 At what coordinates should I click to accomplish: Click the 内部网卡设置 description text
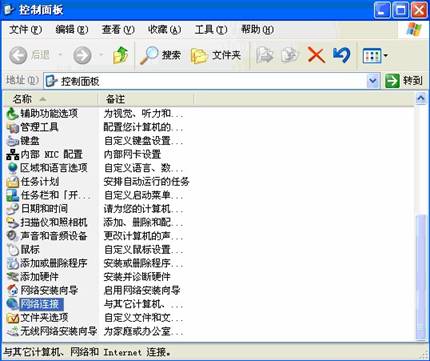click(x=132, y=154)
